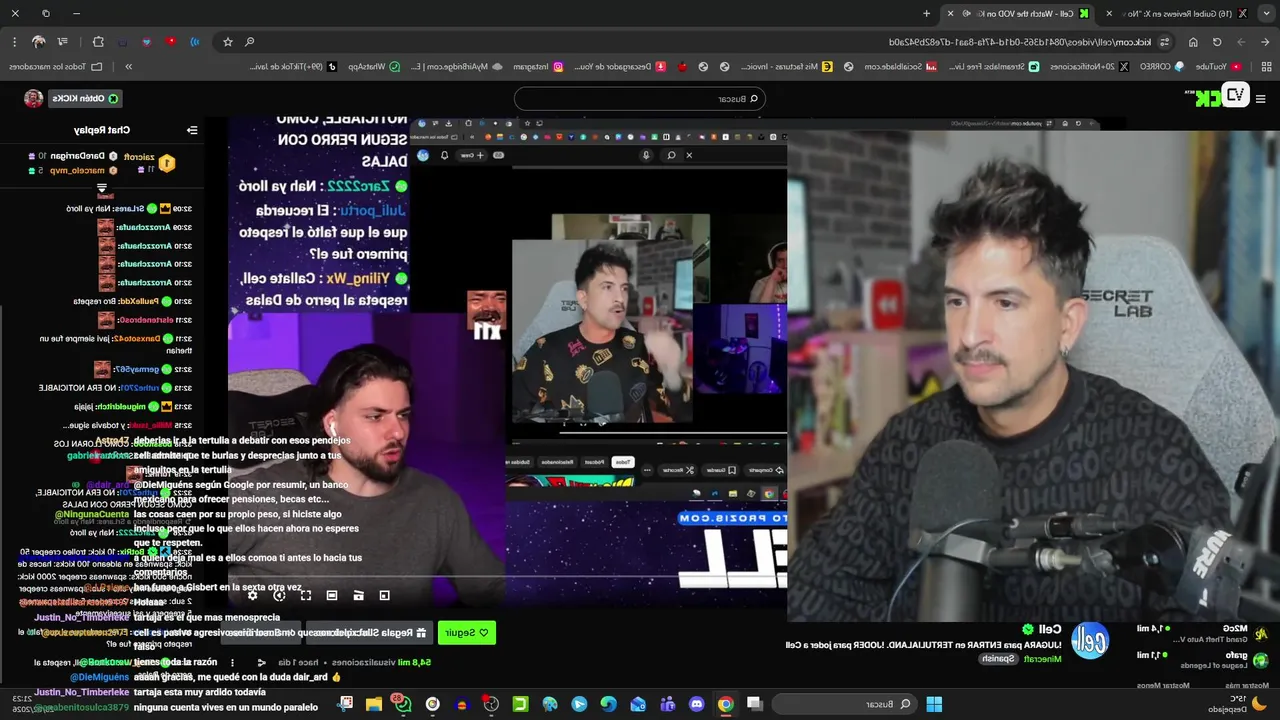Click the browser address bar URL
The height and width of the screenshot is (720, 1280).
pos(1020,42)
